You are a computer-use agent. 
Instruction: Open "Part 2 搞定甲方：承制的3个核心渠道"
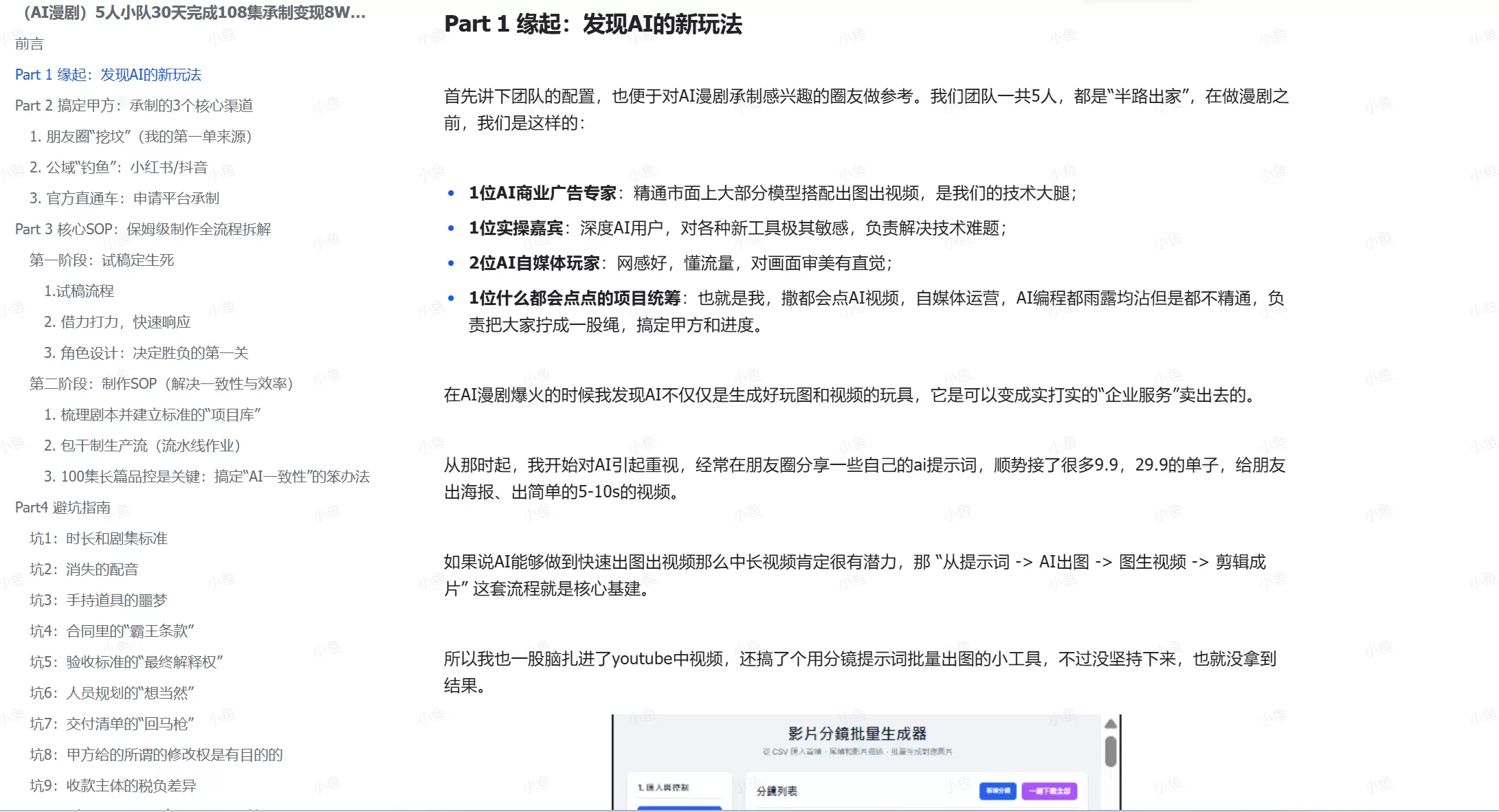[135, 105]
